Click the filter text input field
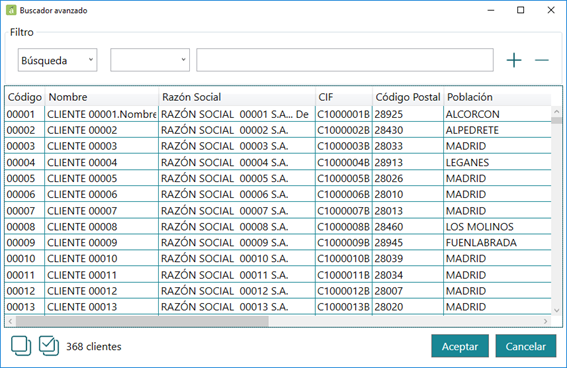The width and height of the screenshot is (567, 368). pyautogui.click(x=345, y=60)
